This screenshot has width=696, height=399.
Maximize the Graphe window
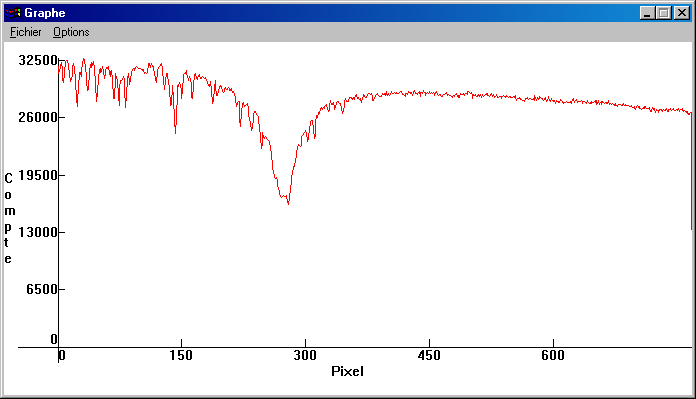664,13
